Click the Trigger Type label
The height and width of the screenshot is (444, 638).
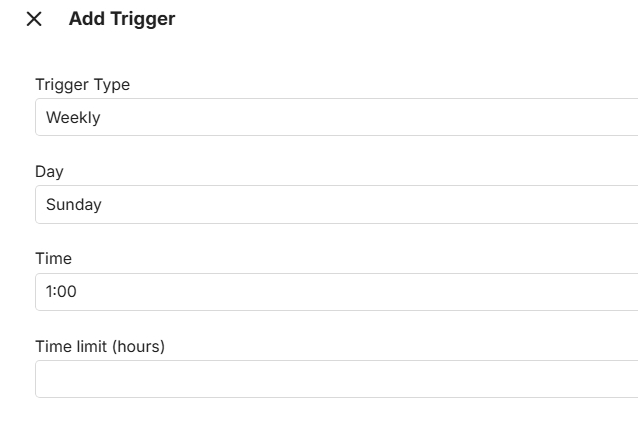click(82, 85)
